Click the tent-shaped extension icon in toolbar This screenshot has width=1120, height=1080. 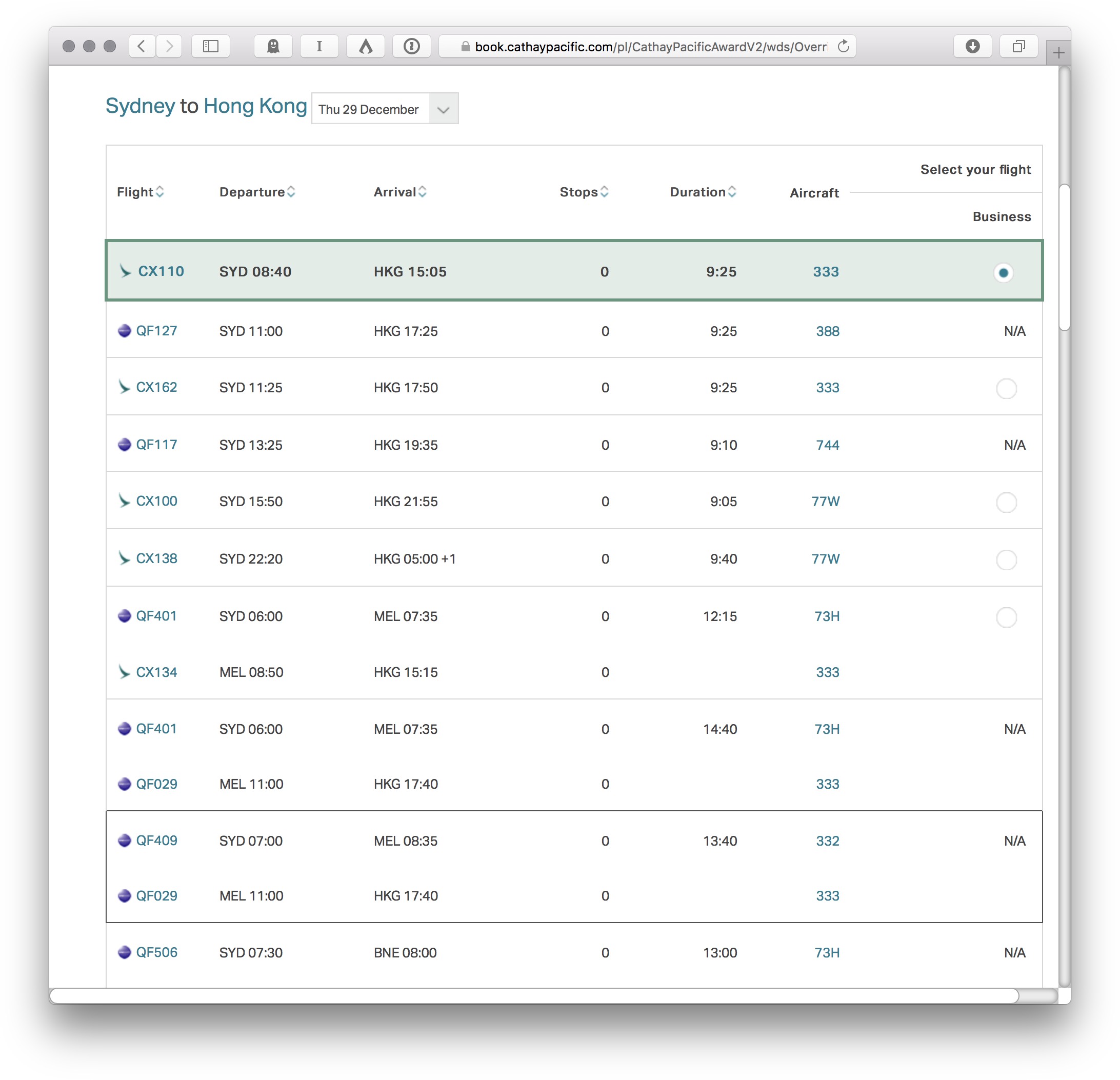pos(366,46)
